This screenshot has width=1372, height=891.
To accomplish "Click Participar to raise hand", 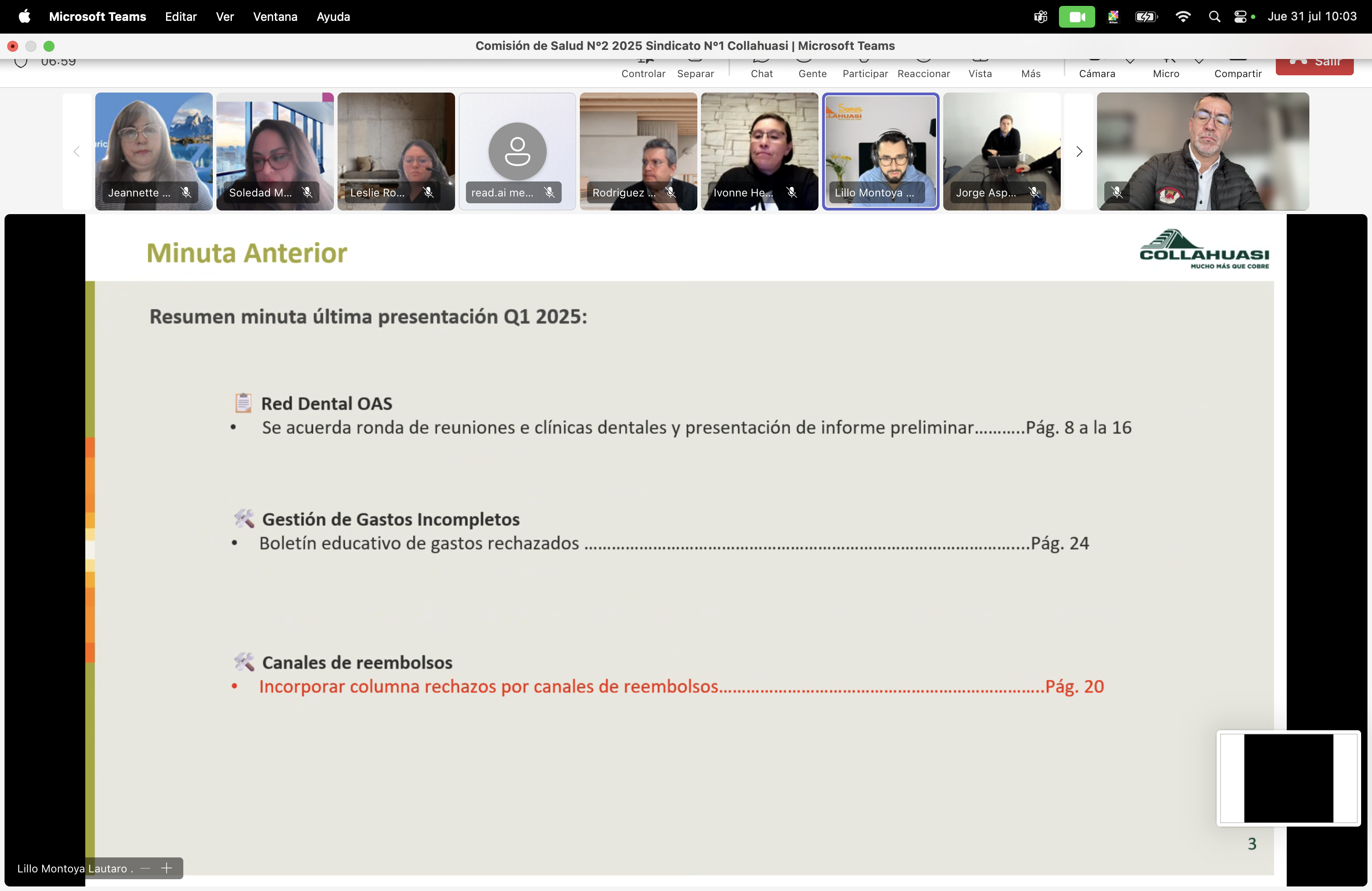I will [865, 68].
